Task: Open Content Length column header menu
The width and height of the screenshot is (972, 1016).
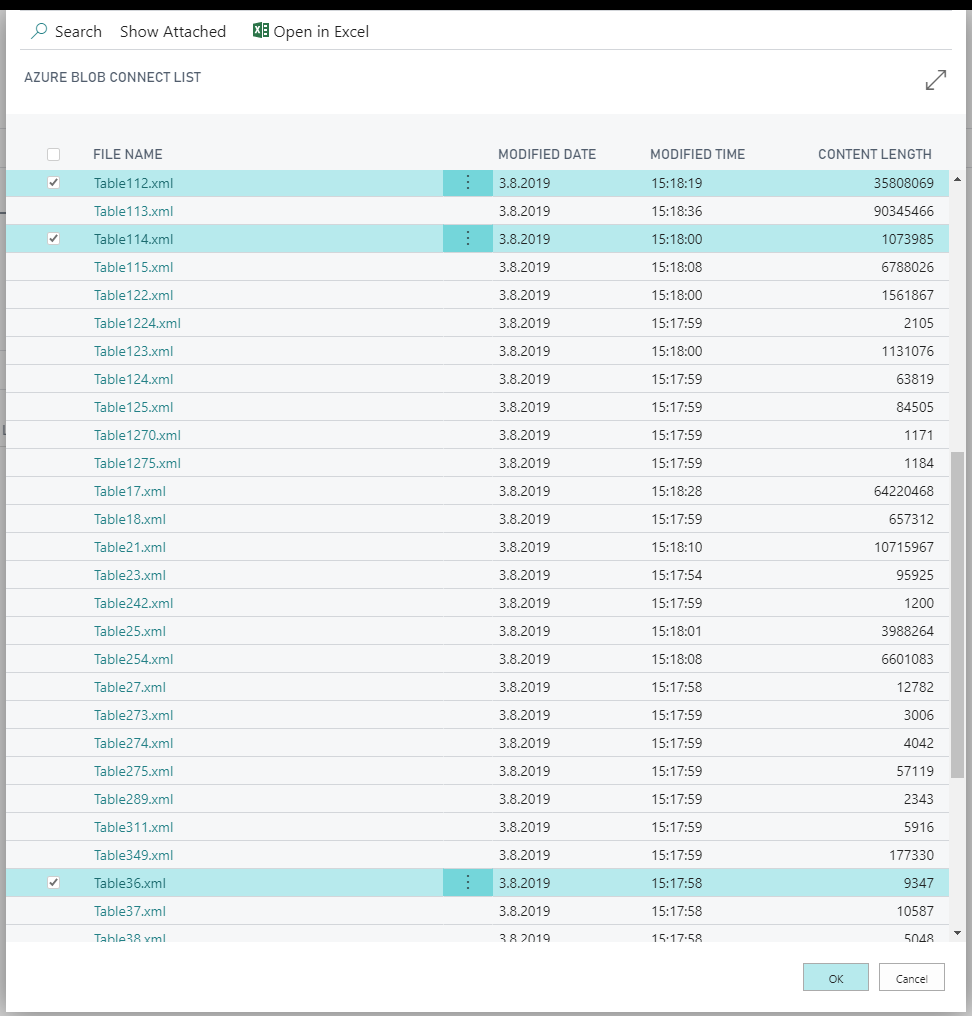Action: pos(874,154)
